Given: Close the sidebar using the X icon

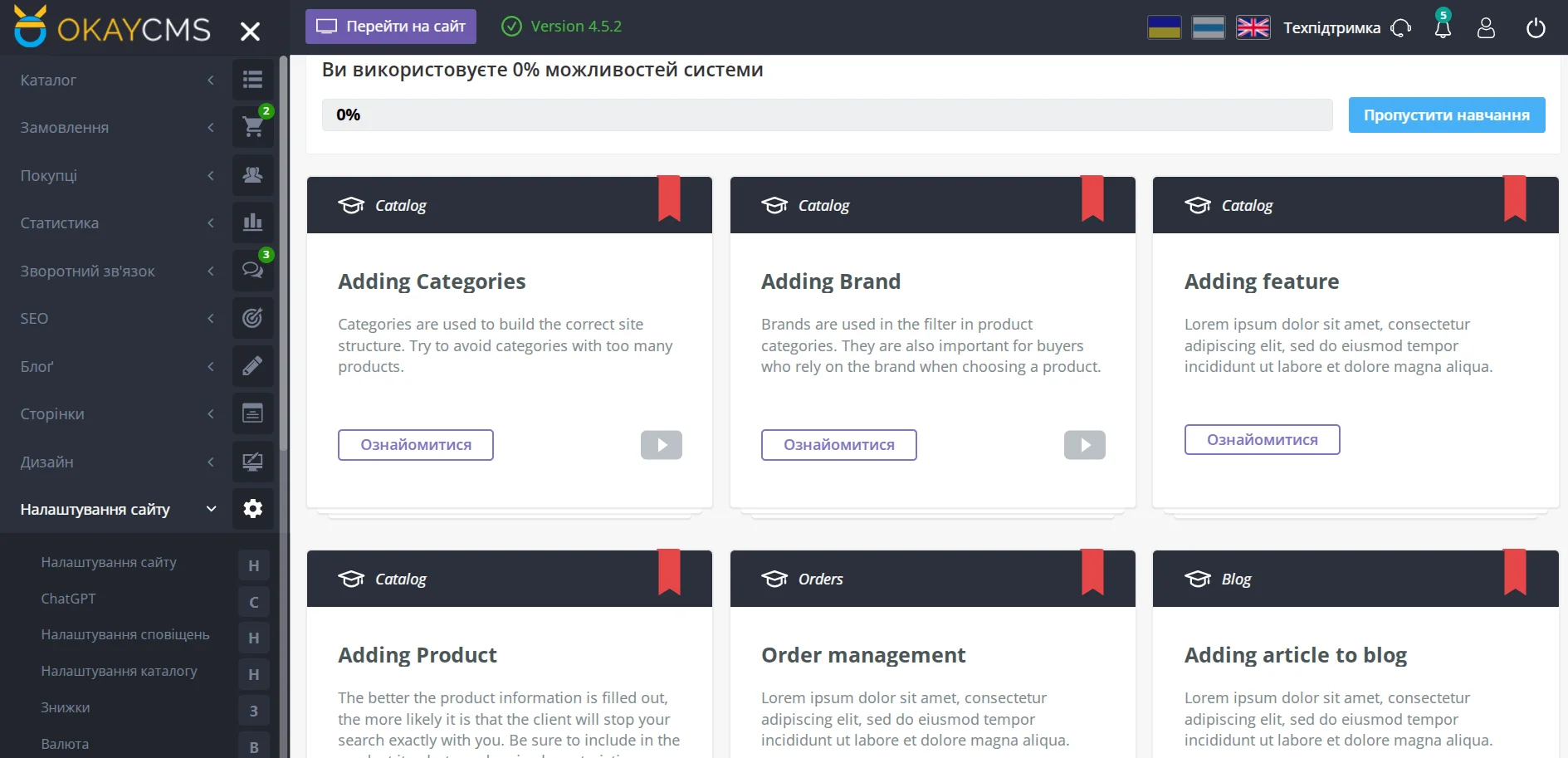Looking at the screenshot, I should pyautogui.click(x=250, y=32).
